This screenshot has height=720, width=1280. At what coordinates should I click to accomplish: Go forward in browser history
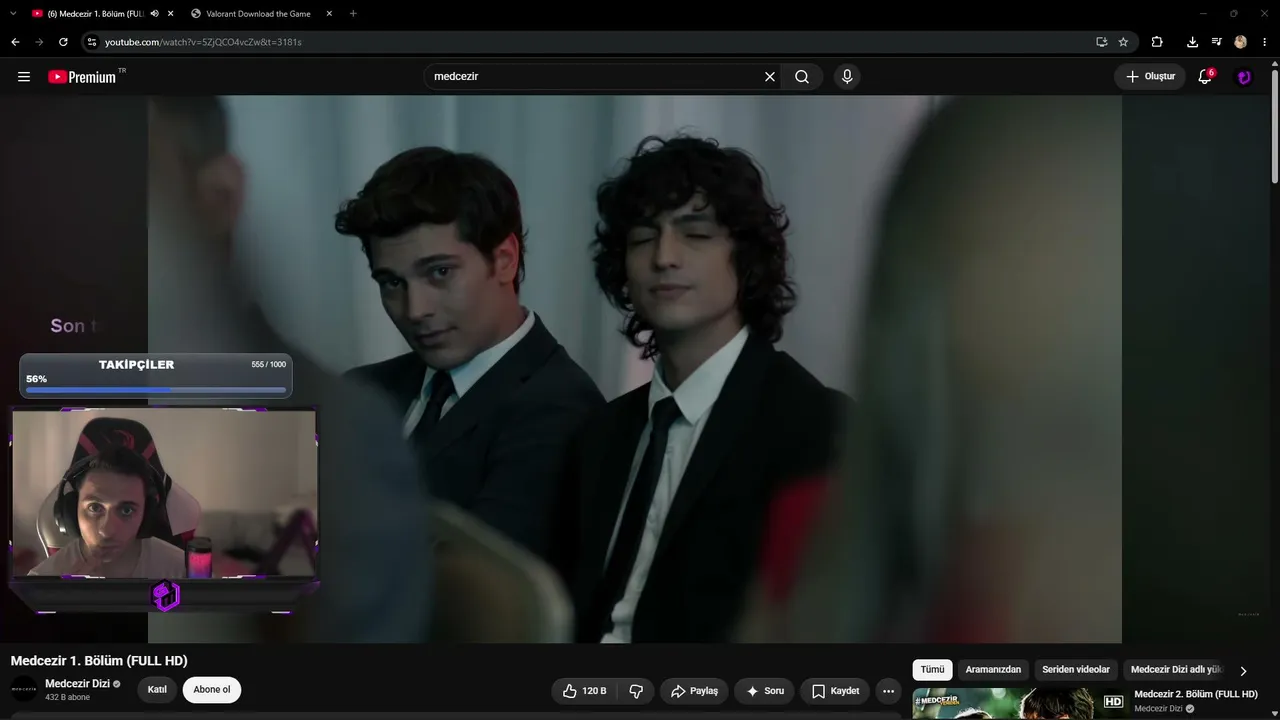click(39, 42)
